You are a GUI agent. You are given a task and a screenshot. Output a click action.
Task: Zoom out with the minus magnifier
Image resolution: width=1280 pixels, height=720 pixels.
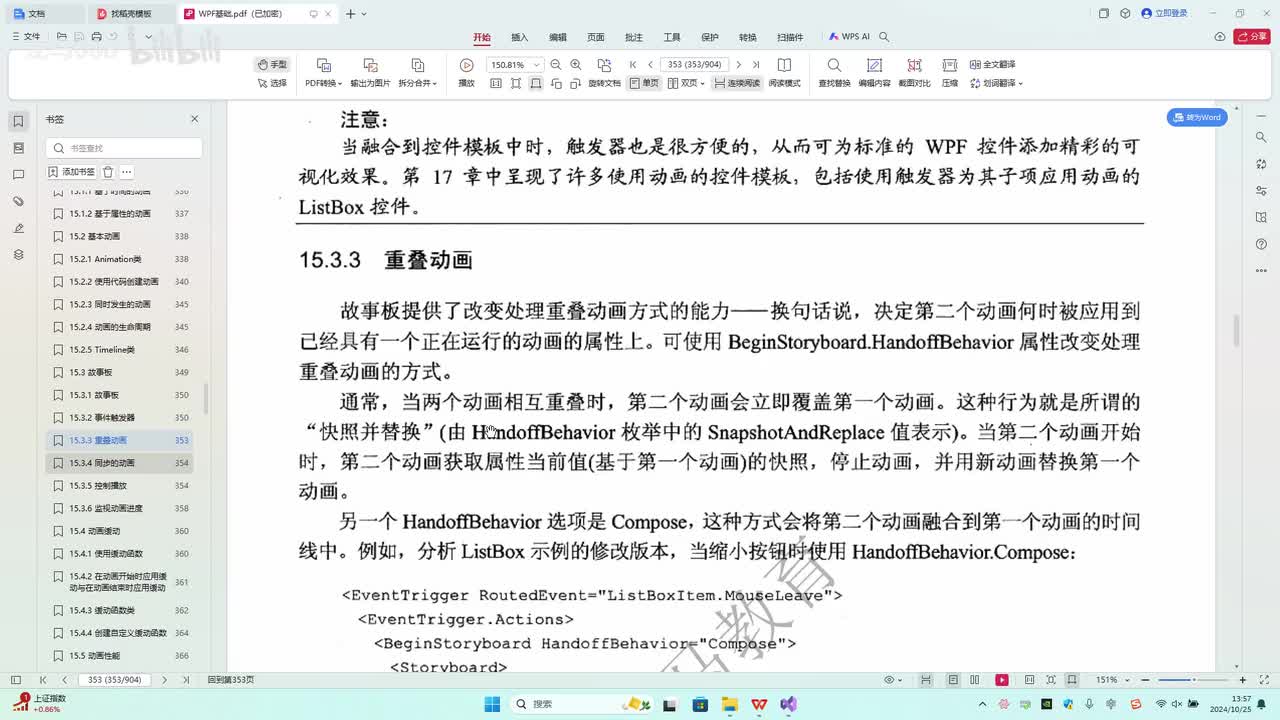pyautogui.click(x=556, y=65)
